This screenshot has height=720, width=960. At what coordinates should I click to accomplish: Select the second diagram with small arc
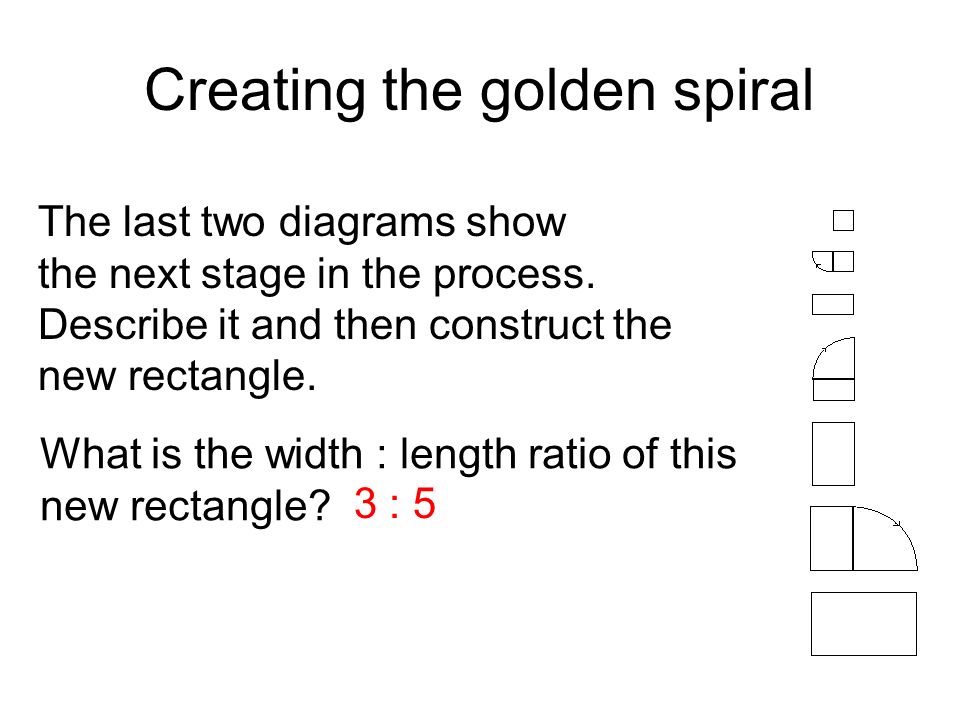pos(833,261)
